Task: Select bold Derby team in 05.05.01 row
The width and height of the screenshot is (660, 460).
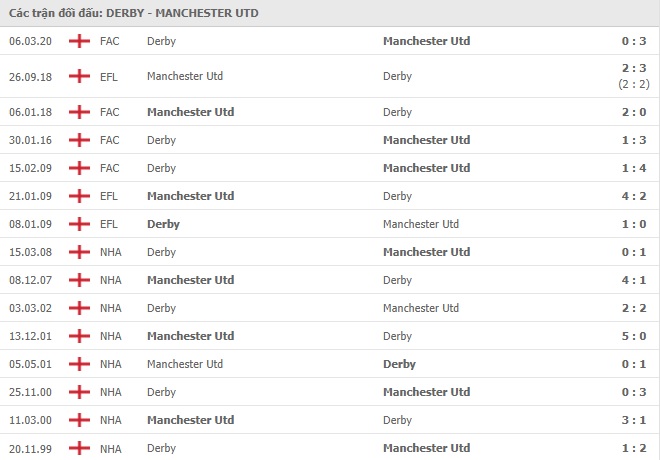Action: click(399, 364)
